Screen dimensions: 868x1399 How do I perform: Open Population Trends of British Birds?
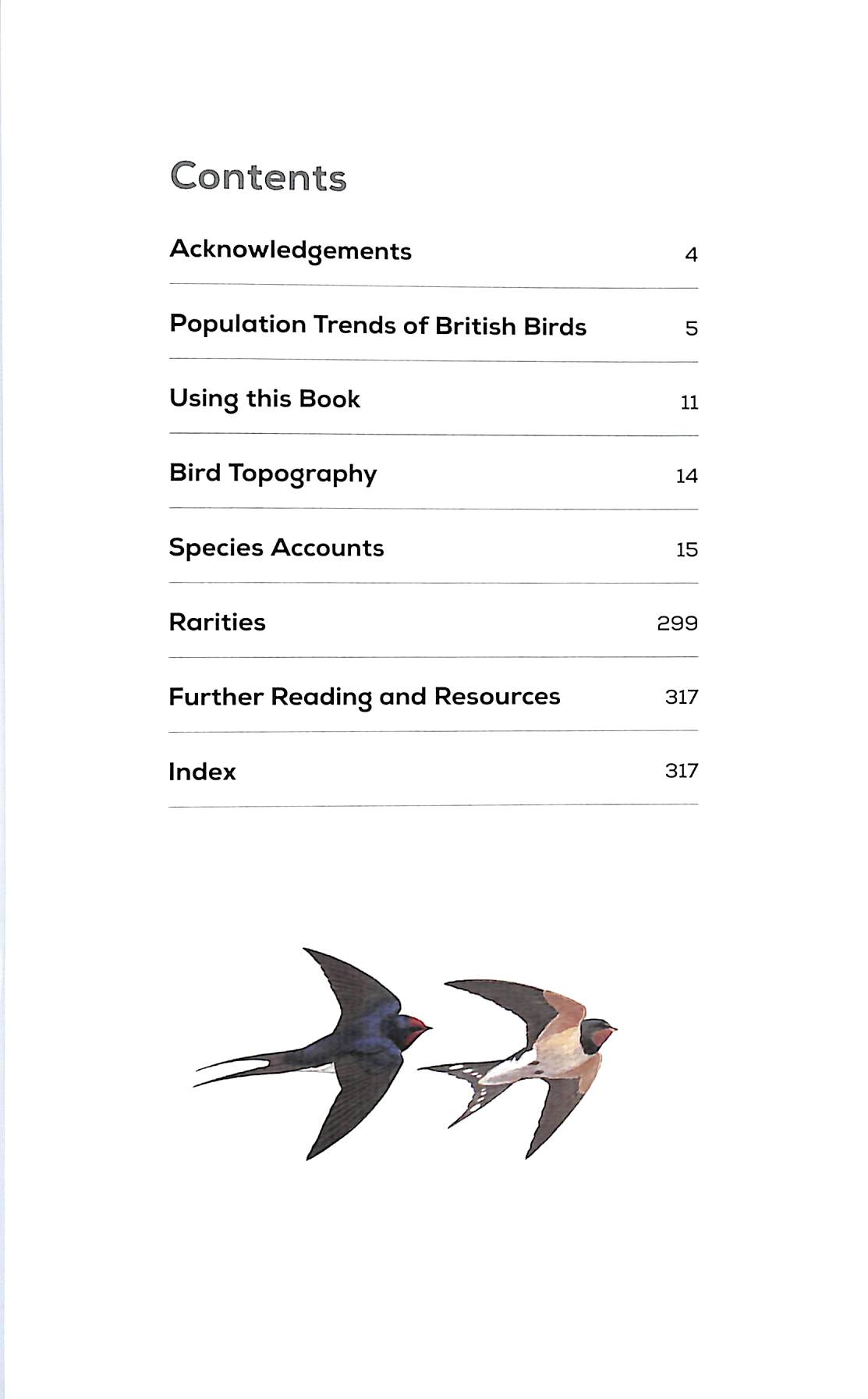(377, 325)
